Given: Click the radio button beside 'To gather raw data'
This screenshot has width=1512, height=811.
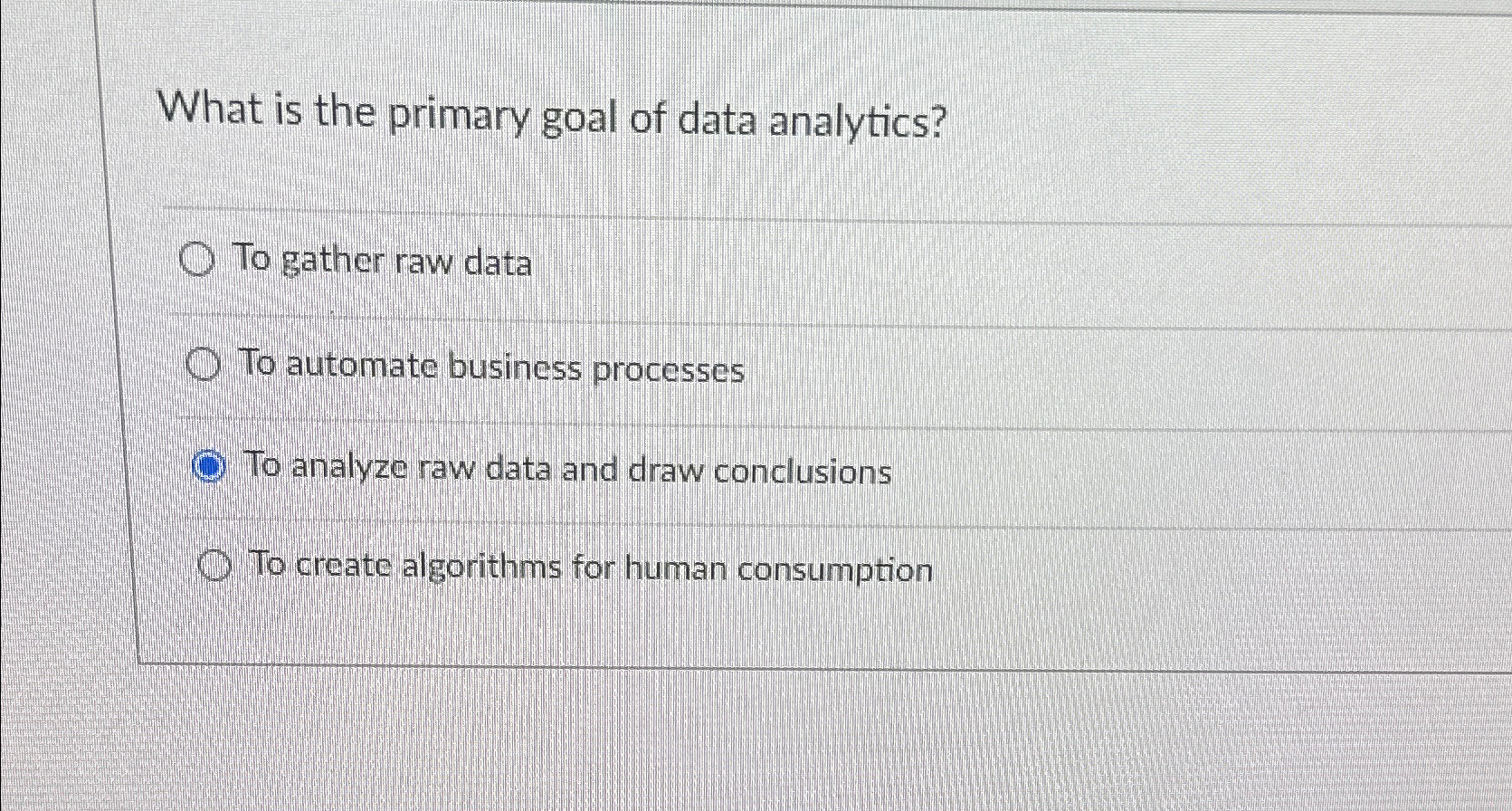Looking at the screenshot, I should (196, 261).
